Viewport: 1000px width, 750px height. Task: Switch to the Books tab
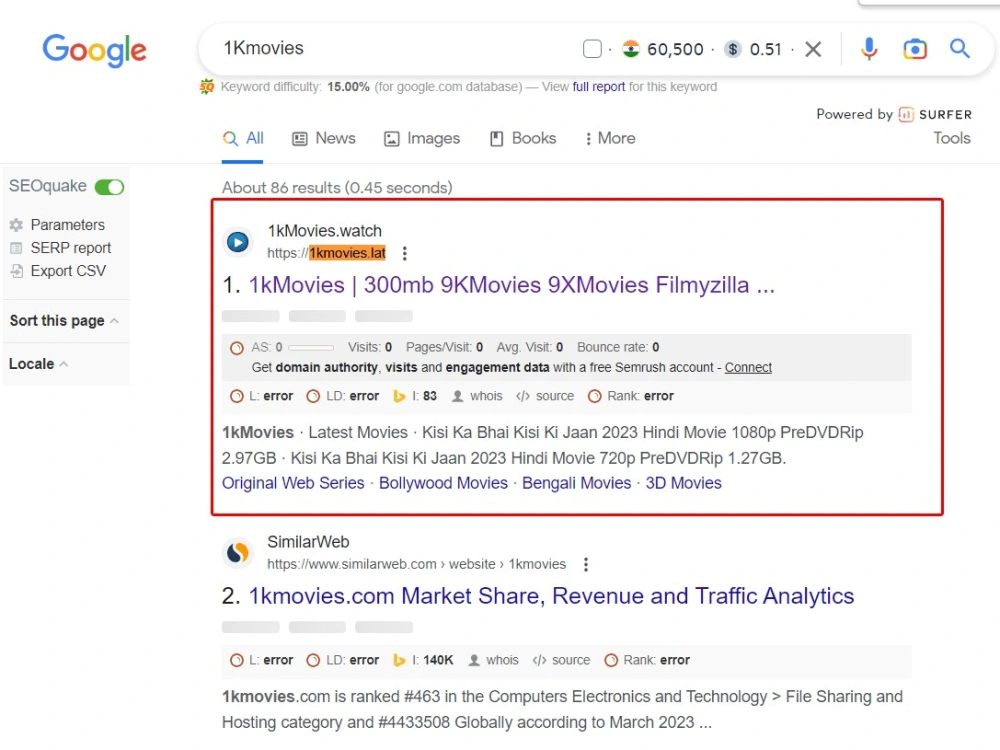(x=523, y=138)
